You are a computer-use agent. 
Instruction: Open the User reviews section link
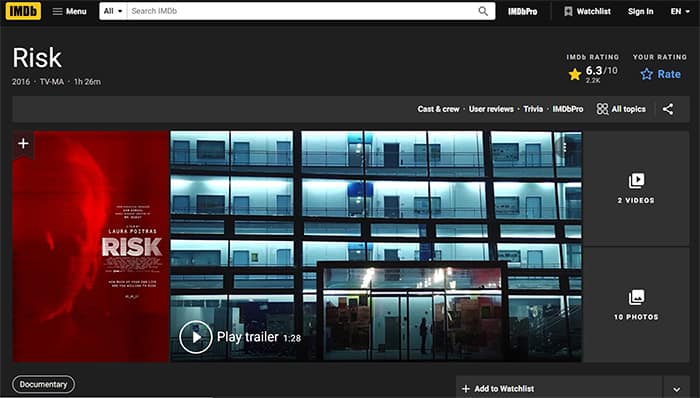click(x=491, y=109)
